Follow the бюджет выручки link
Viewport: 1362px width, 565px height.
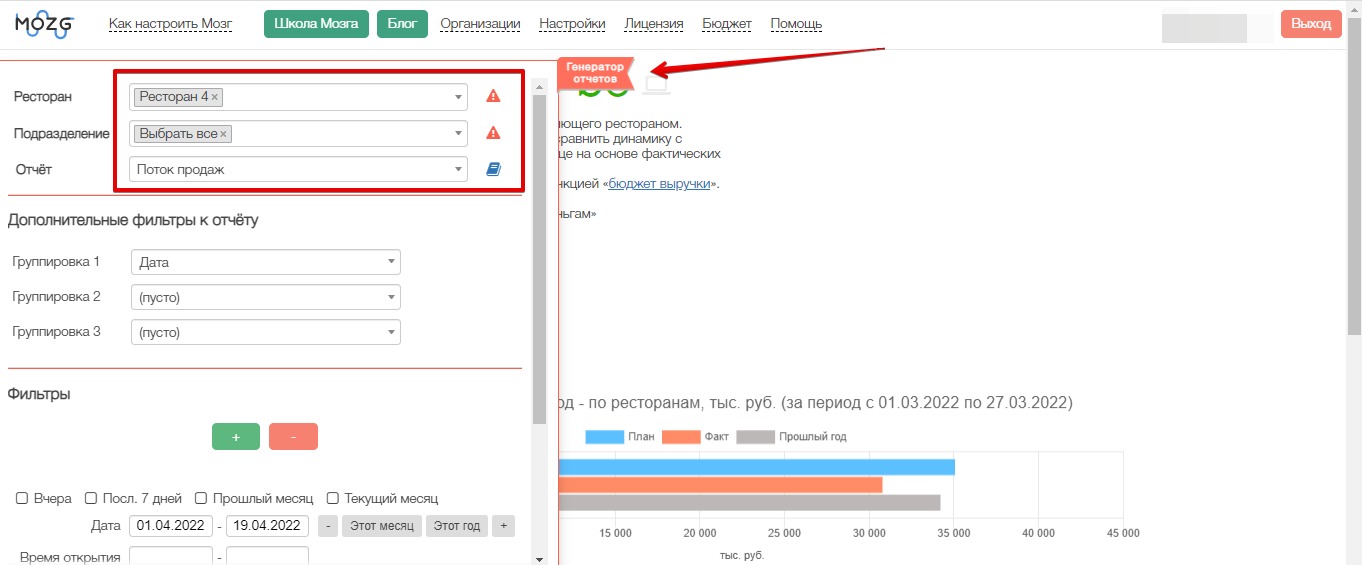point(660,184)
